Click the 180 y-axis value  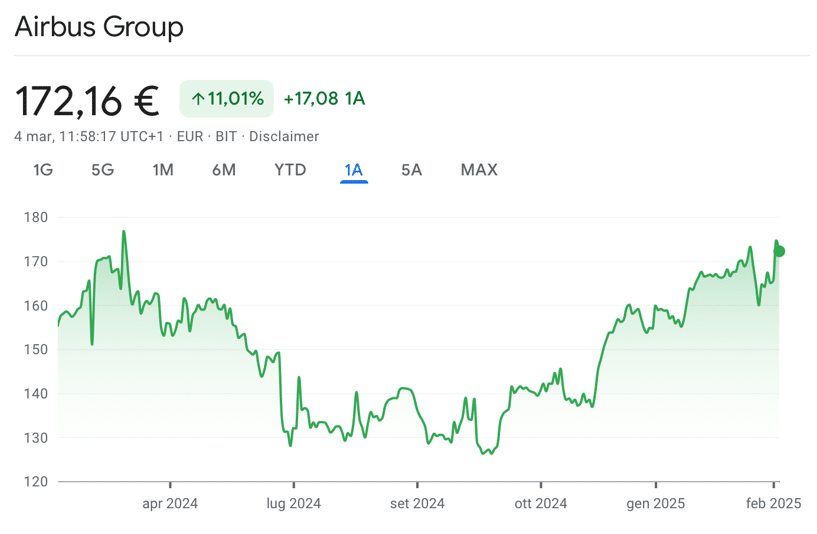(x=36, y=217)
